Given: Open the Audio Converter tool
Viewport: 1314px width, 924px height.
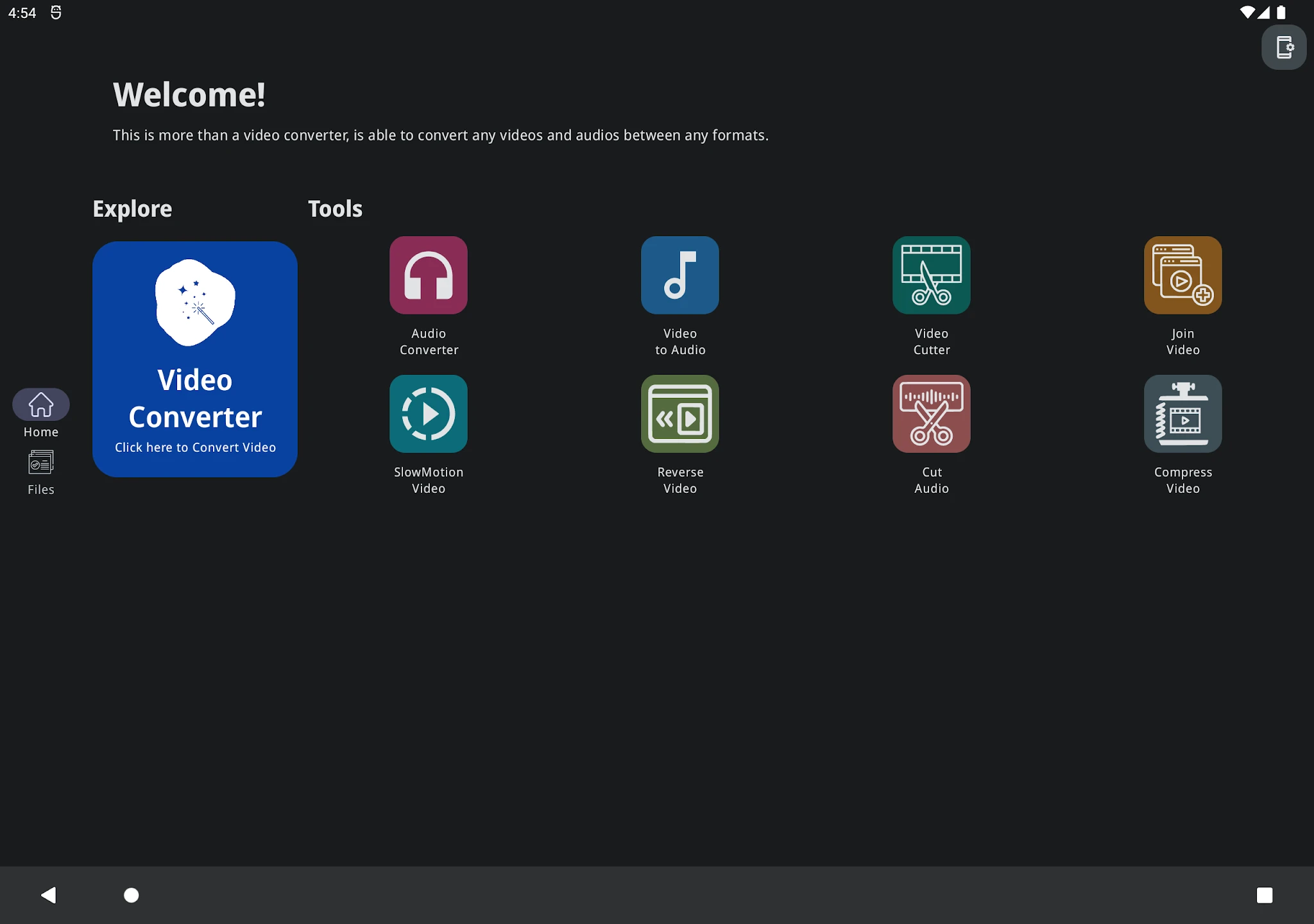Looking at the screenshot, I should click(x=429, y=275).
